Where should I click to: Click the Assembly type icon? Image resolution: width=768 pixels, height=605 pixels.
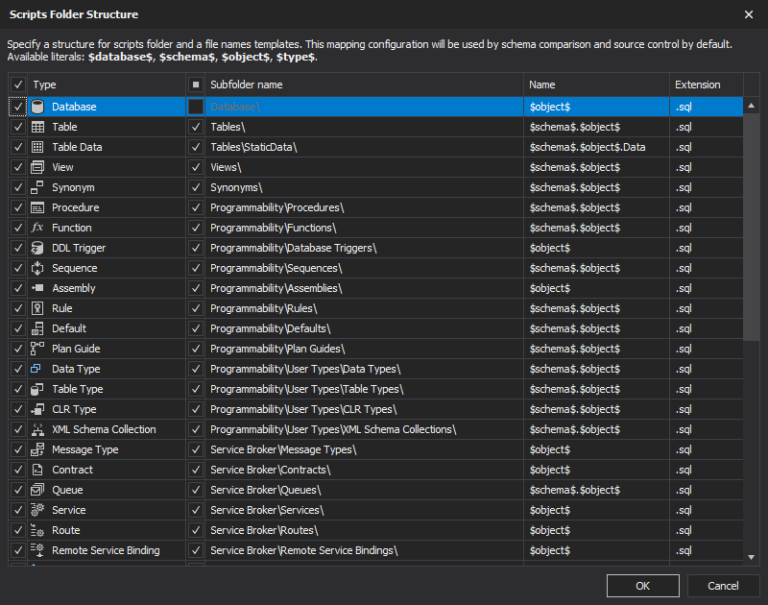[x=38, y=288]
